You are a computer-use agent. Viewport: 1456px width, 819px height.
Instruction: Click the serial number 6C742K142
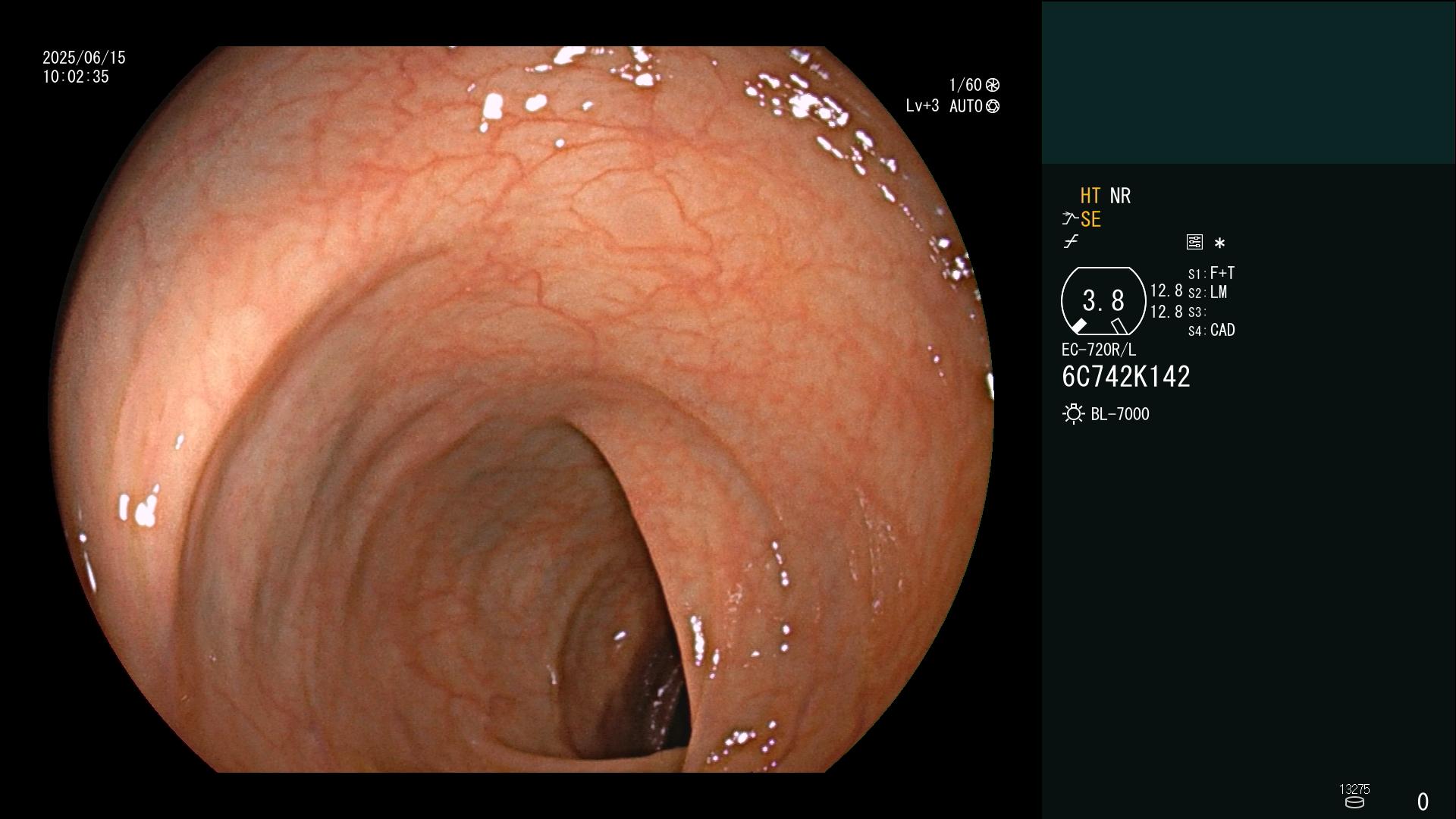tap(1126, 377)
